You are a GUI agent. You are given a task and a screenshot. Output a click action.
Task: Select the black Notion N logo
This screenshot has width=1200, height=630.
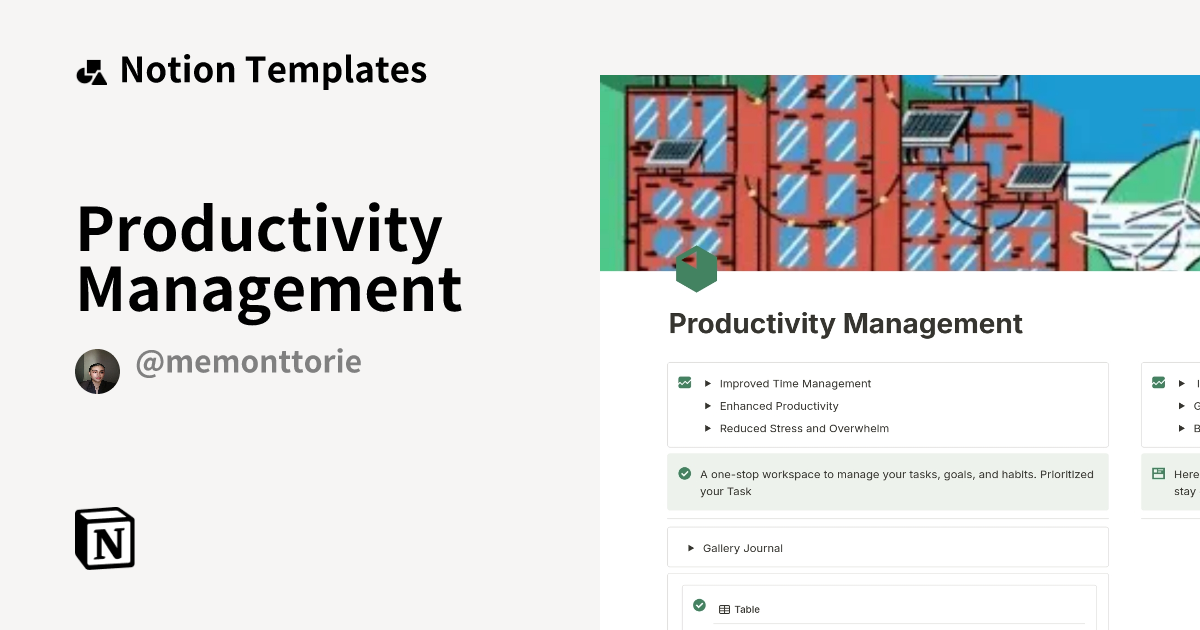104,538
